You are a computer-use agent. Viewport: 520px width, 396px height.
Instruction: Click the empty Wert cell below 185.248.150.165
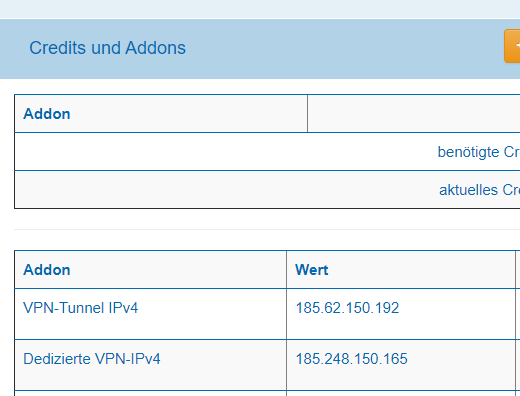(x=401, y=394)
